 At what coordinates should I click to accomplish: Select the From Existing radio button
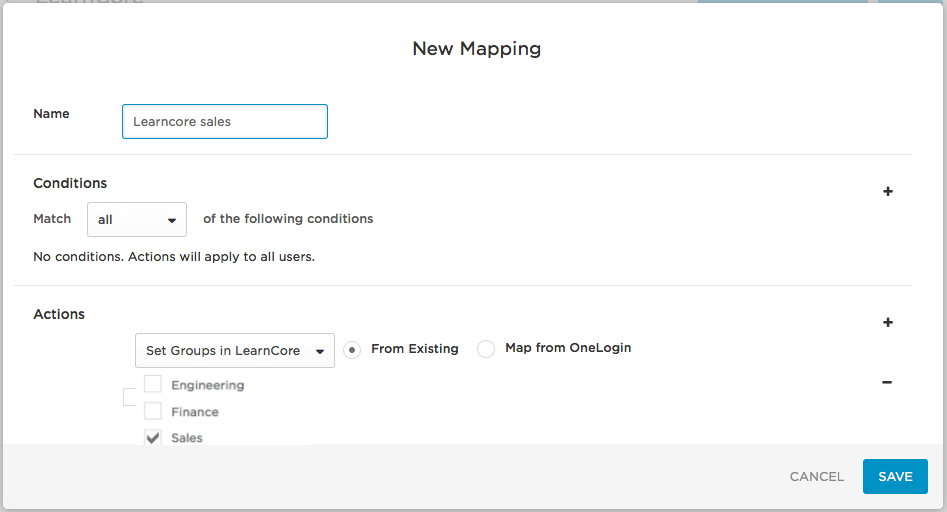[352, 350]
